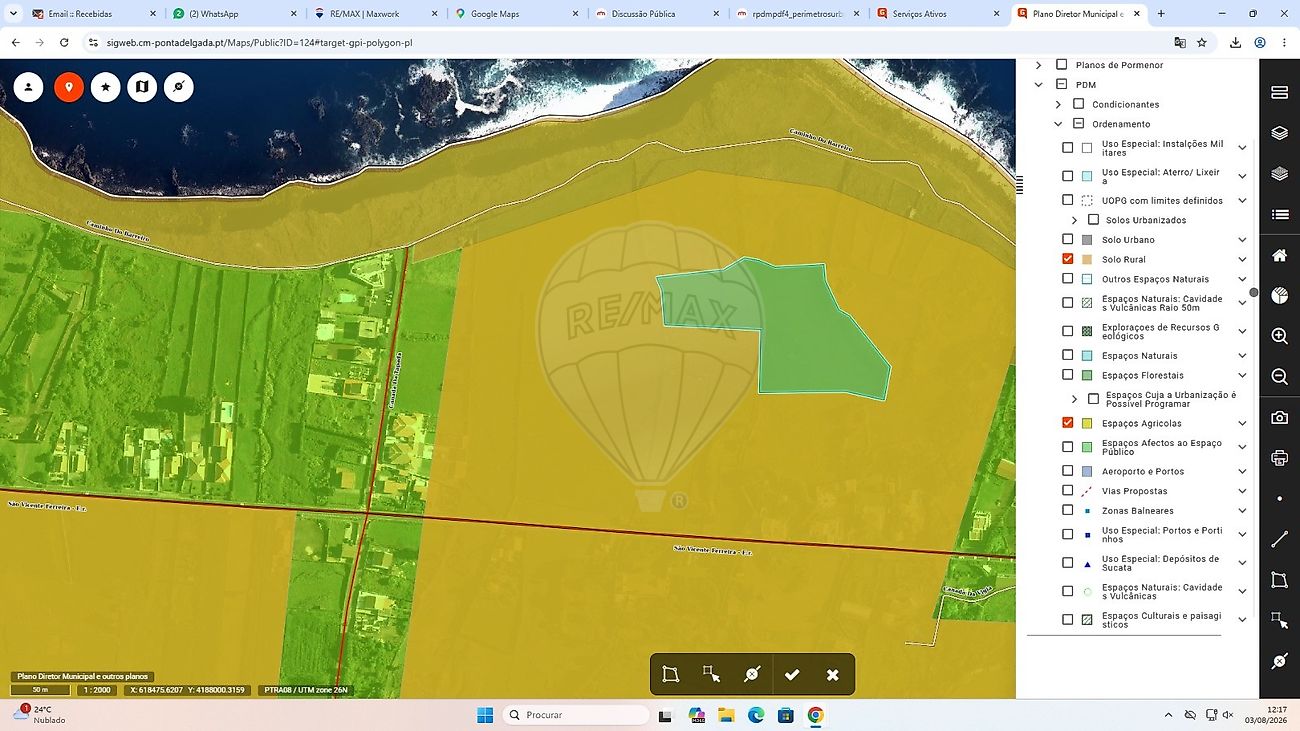Enable the Espaços Florestais layer checkbox
This screenshot has width=1300, height=731.
[1068, 375]
